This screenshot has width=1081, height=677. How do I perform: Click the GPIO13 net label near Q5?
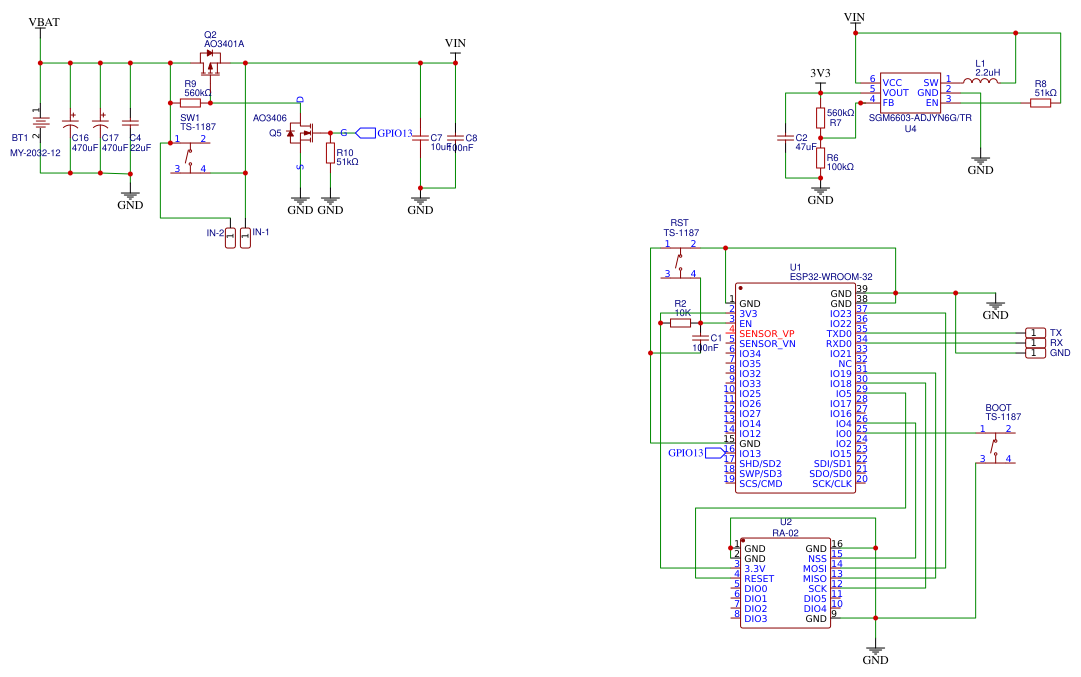(392, 133)
